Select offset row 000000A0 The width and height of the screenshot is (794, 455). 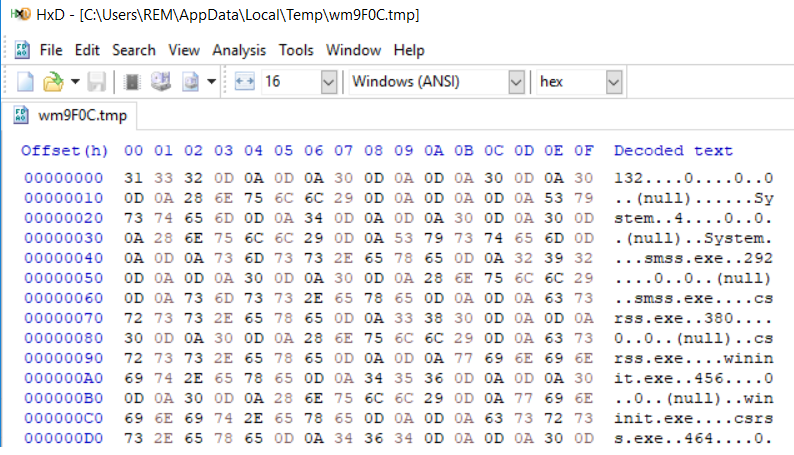pos(64,378)
